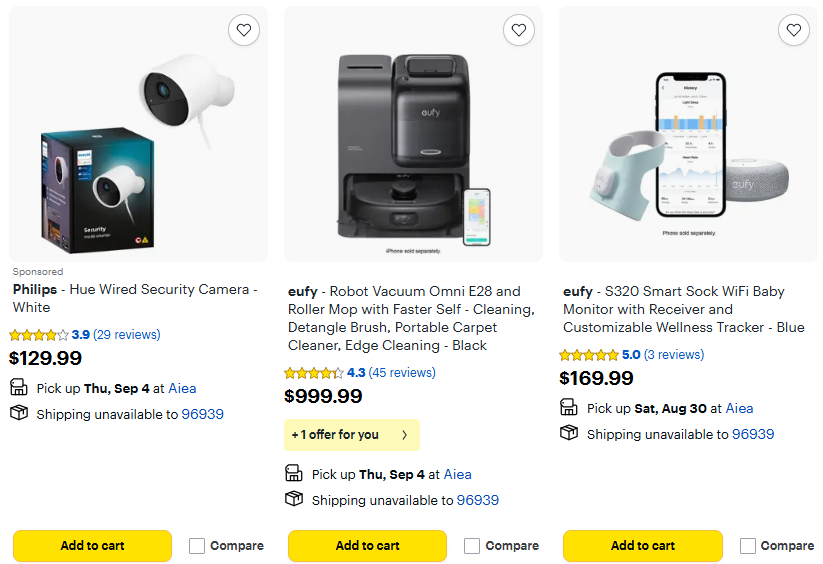Click shipping box icon under Philips camera

click(x=19, y=413)
